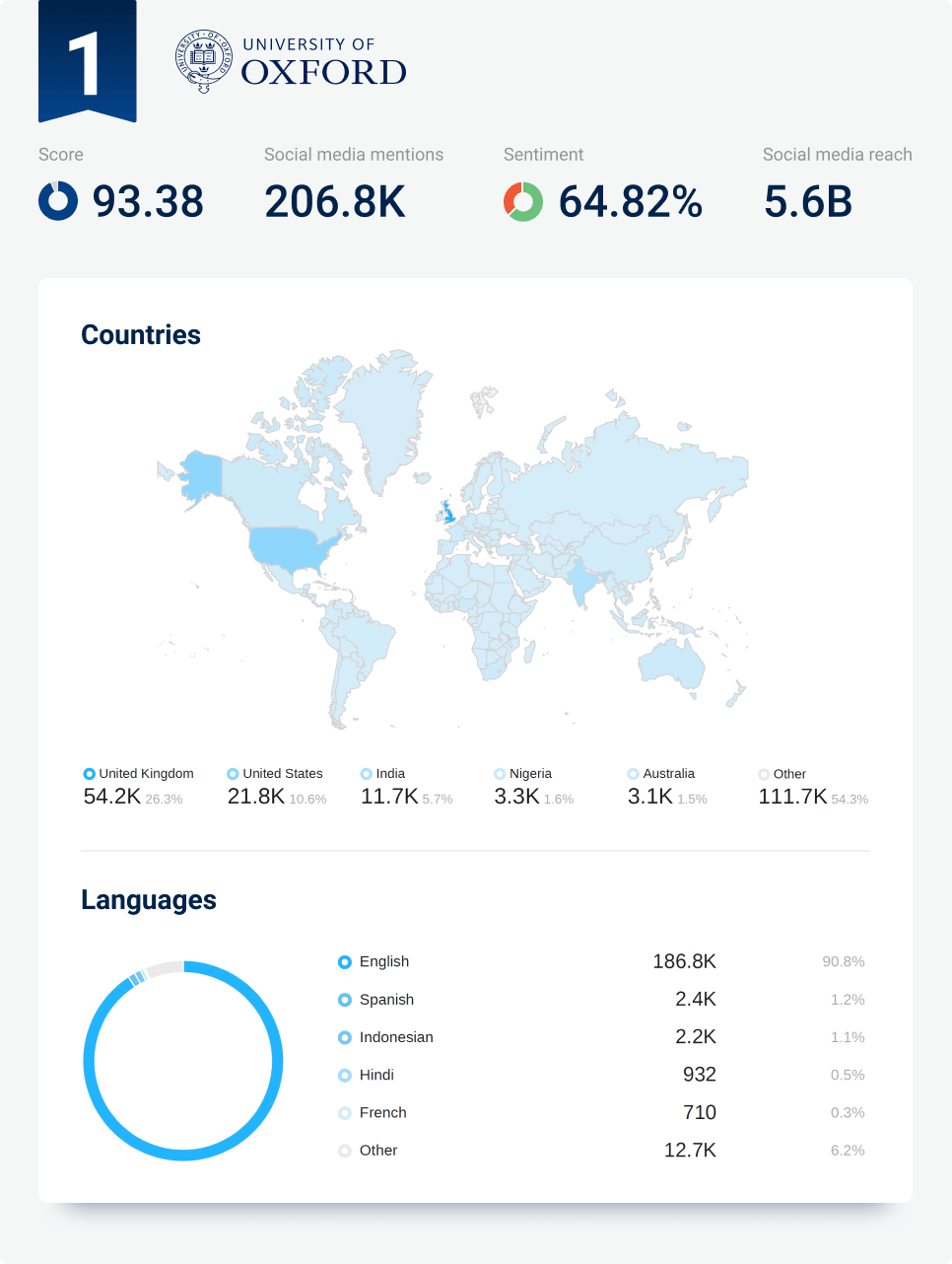The width and height of the screenshot is (952, 1264).
Task: Click the English language label
Action: 384,962
